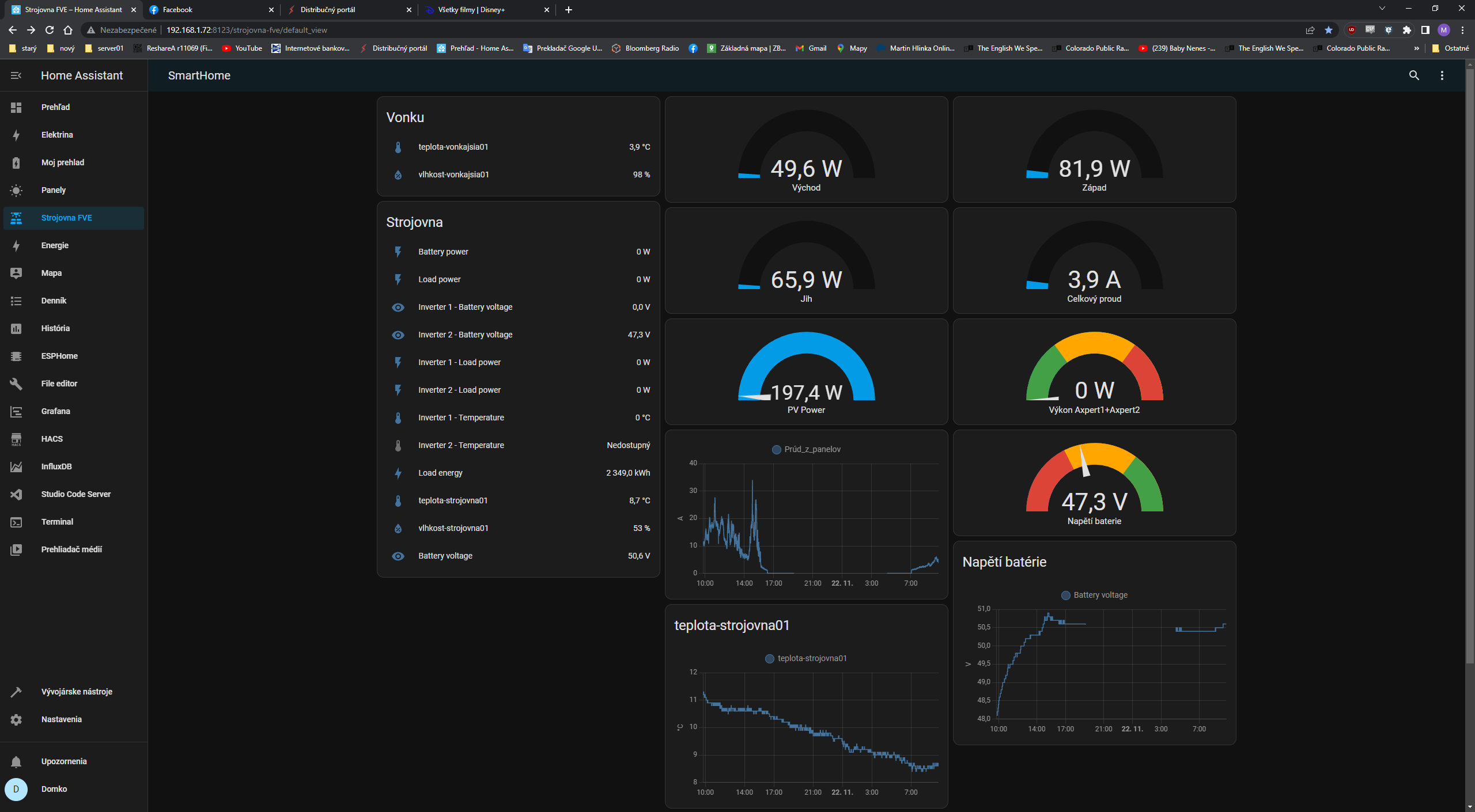Click the Battery voltage 50,6 V eye icon
Screen dimensions: 1475x812
398,556
